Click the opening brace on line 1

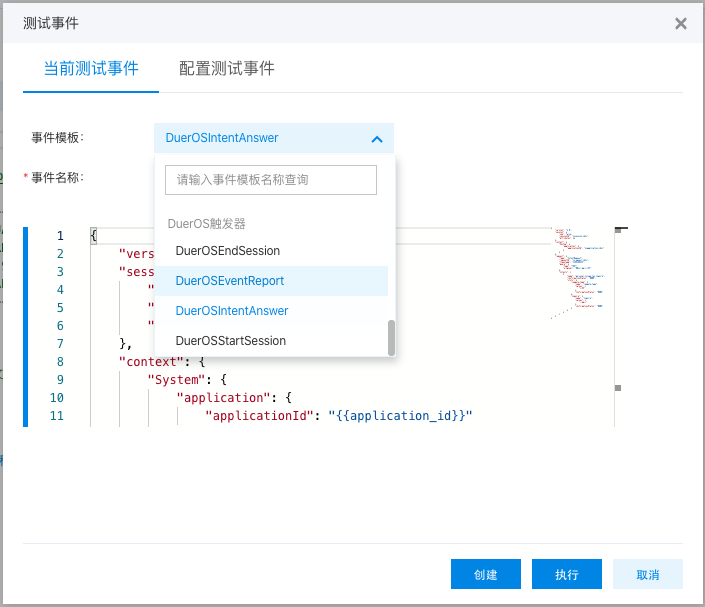click(x=94, y=236)
